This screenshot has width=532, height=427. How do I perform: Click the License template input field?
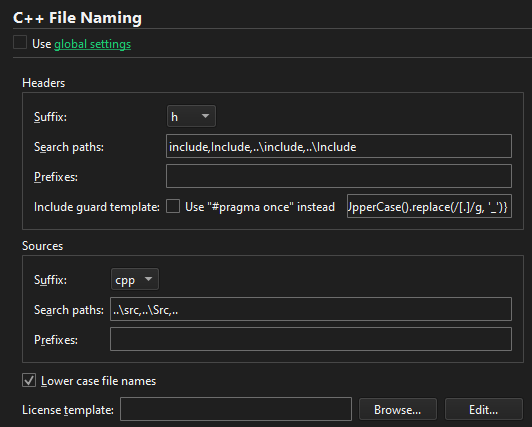(236, 409)
